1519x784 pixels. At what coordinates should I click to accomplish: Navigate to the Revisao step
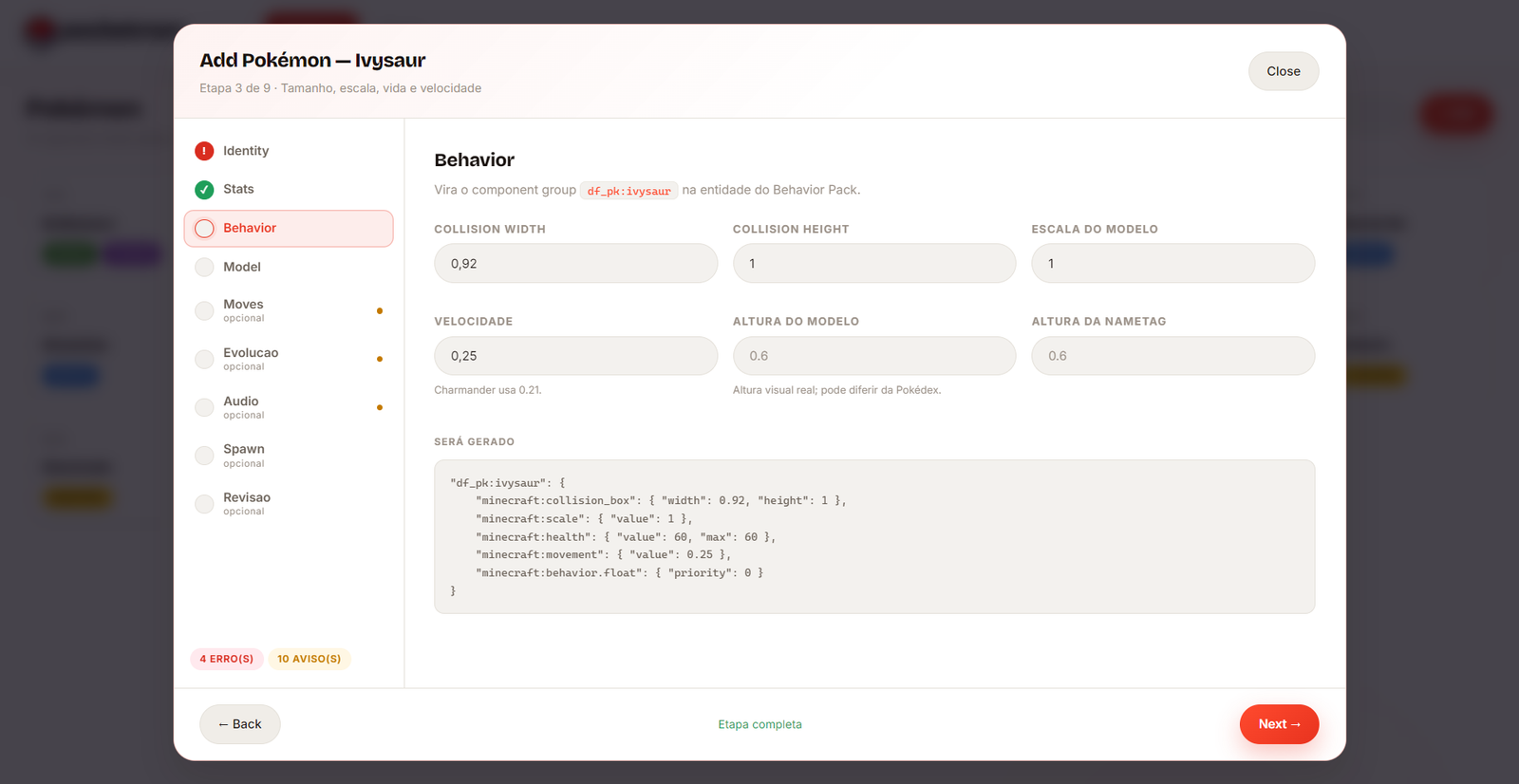pos(289,504)
